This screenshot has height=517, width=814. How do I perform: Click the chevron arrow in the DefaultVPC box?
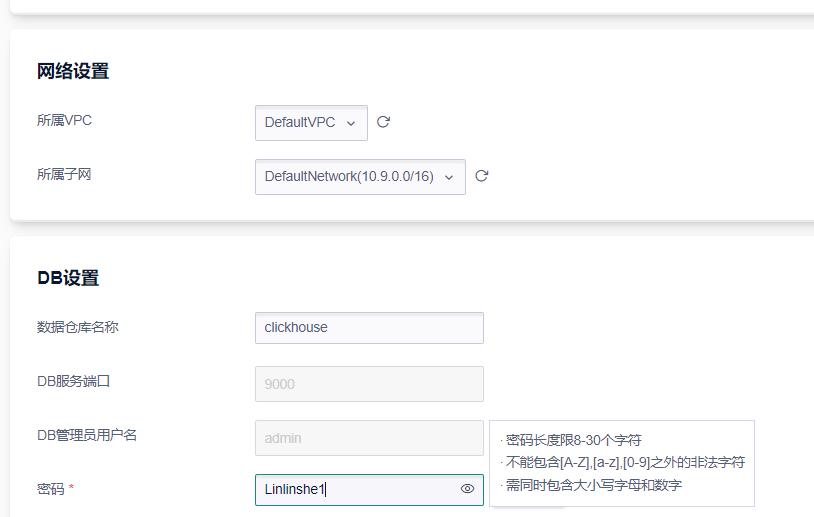(351, 123)
